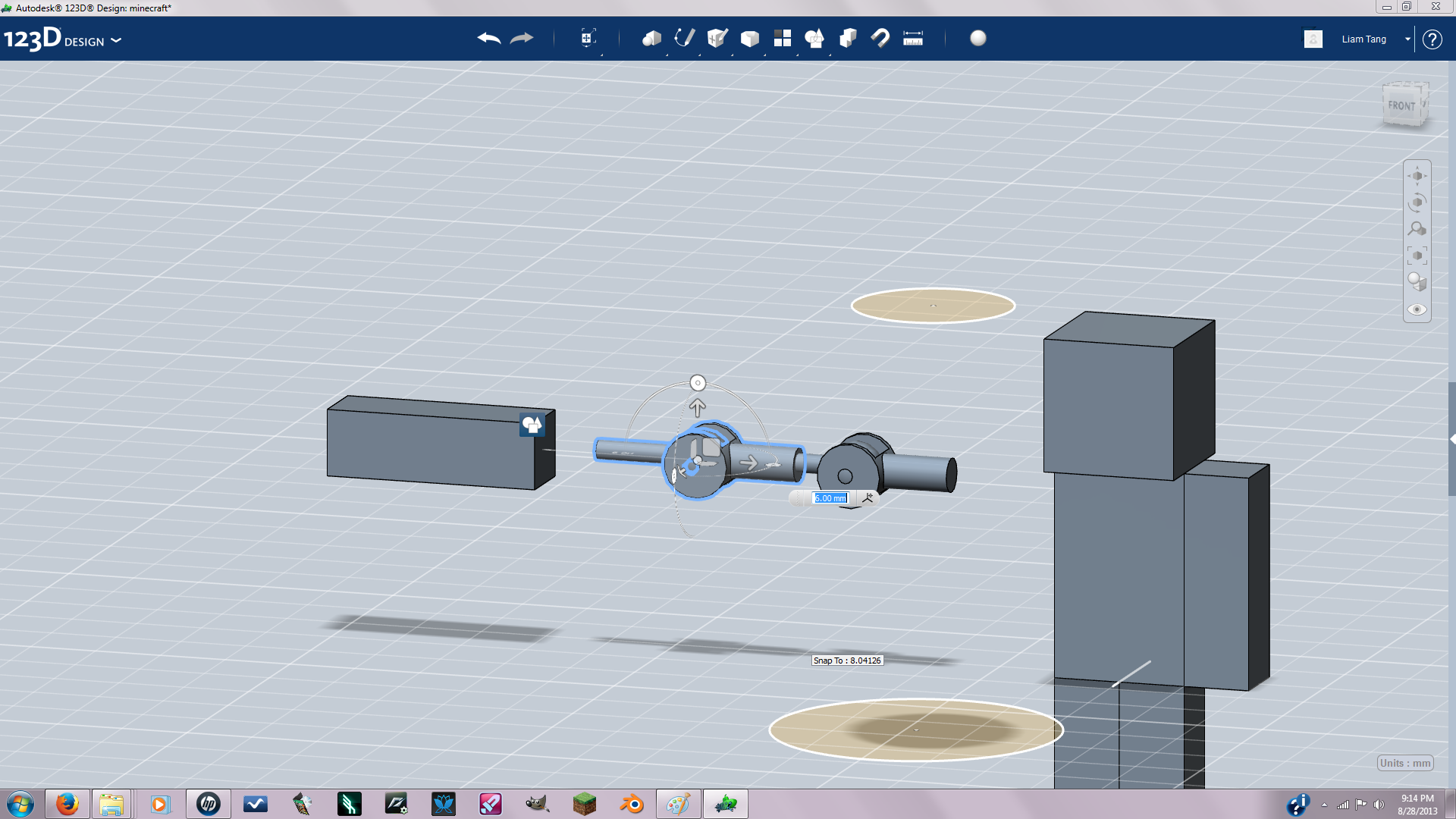Click the volume speaker tray icon

[x=1379, y=805]
